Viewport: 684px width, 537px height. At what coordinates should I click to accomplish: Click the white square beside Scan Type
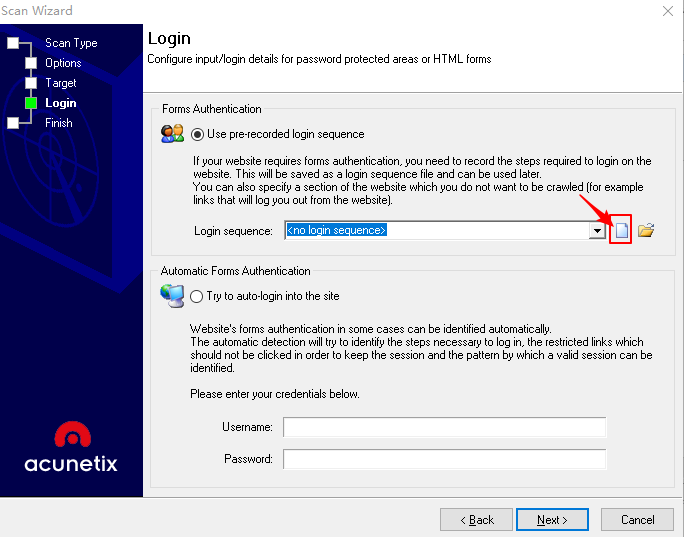[x=12, y=43]
